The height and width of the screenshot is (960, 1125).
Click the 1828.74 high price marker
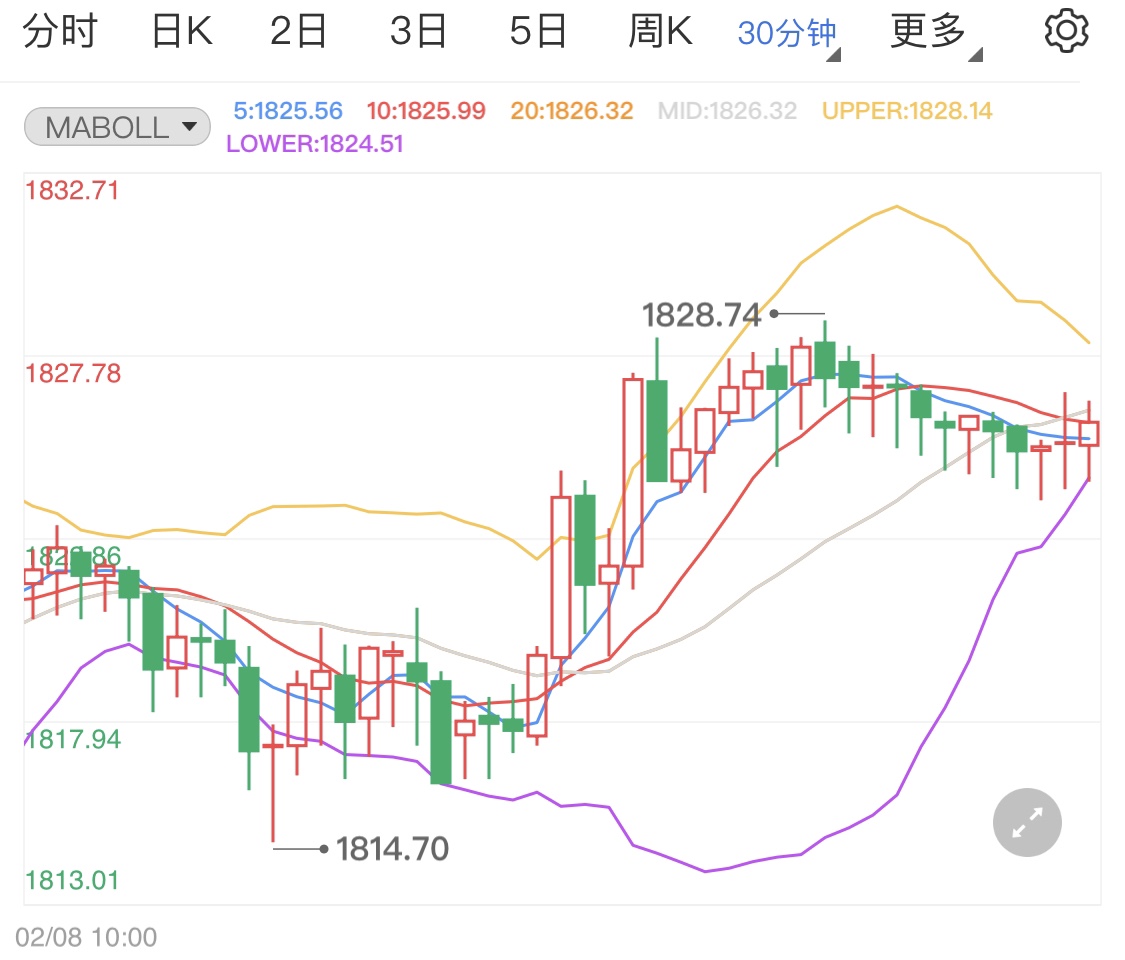(x=701, y=315)
